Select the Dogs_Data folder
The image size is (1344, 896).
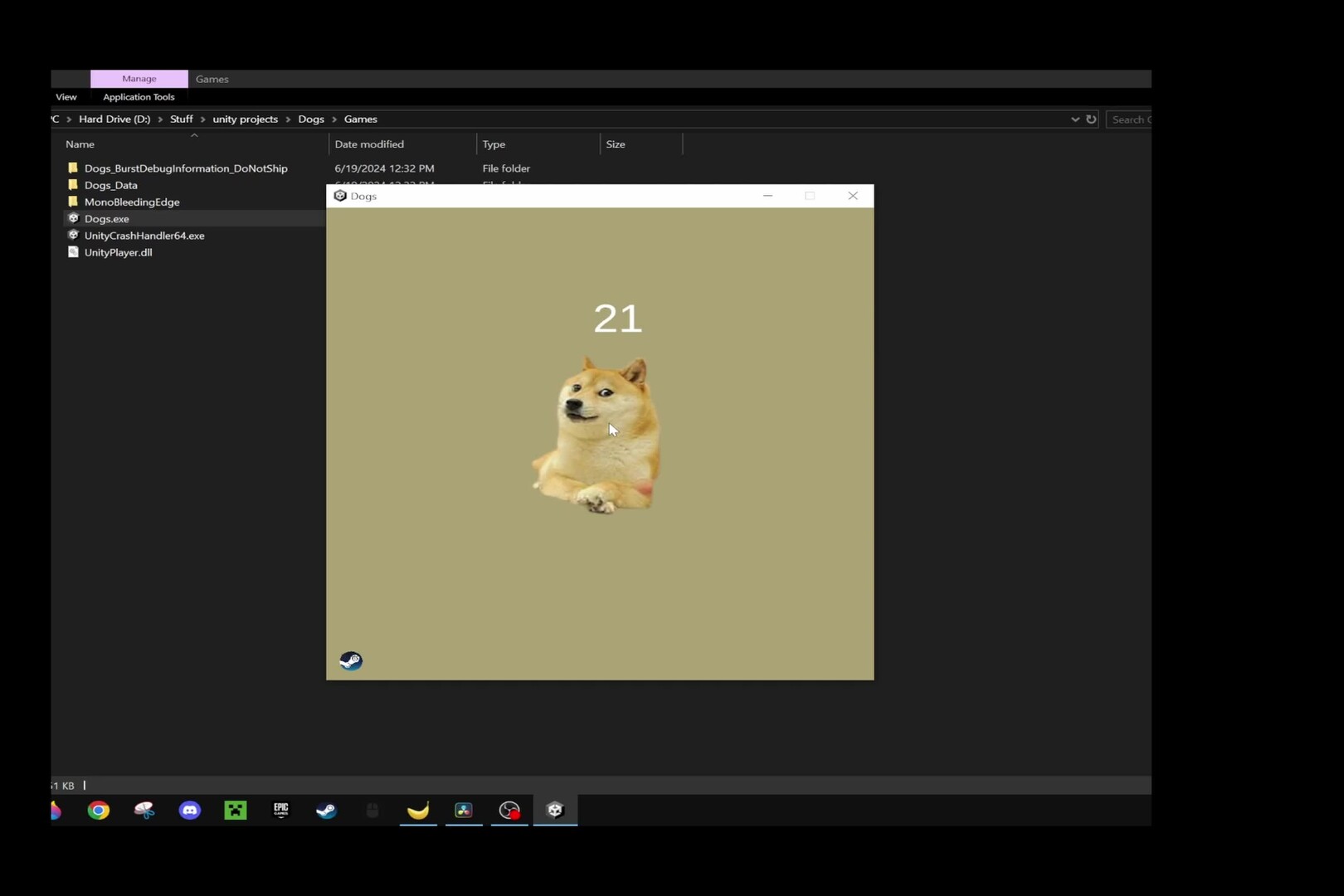point(111,185)
